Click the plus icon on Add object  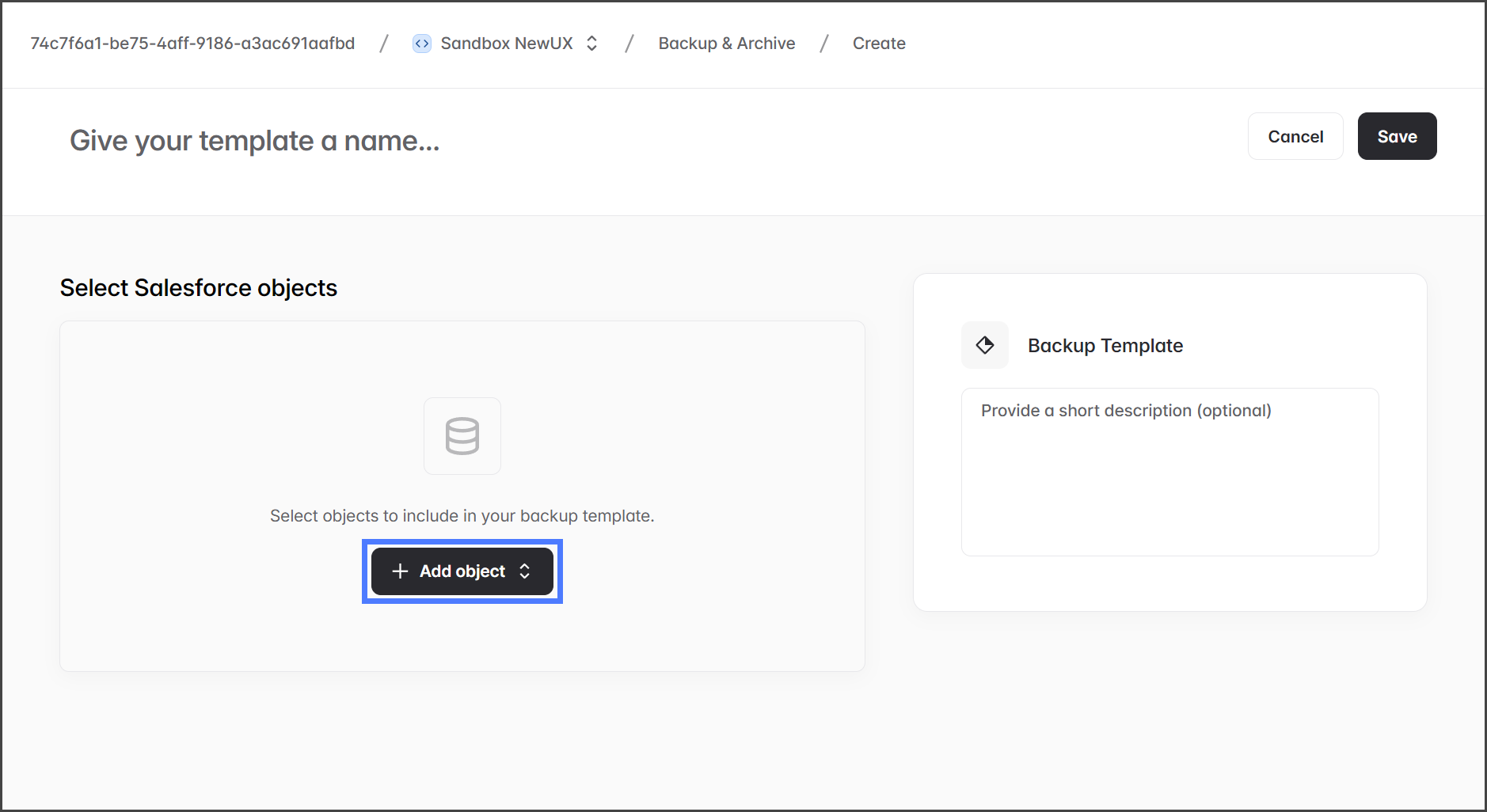click(x=400, y=571)
